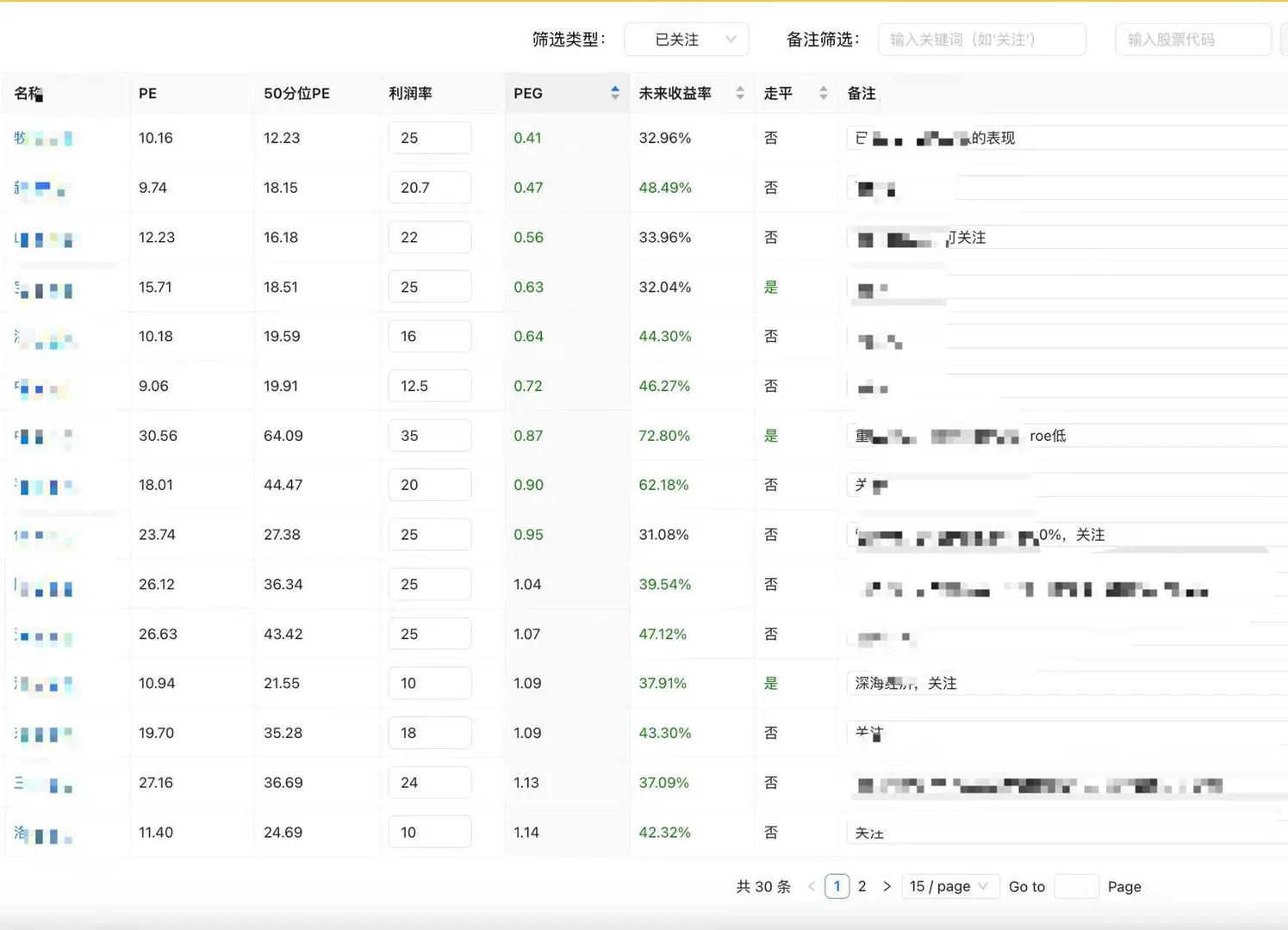The width and height of the screenshot is (1288, 930).
Task: Click the sort icon on the 走平 column
Action: coord(823,92)
